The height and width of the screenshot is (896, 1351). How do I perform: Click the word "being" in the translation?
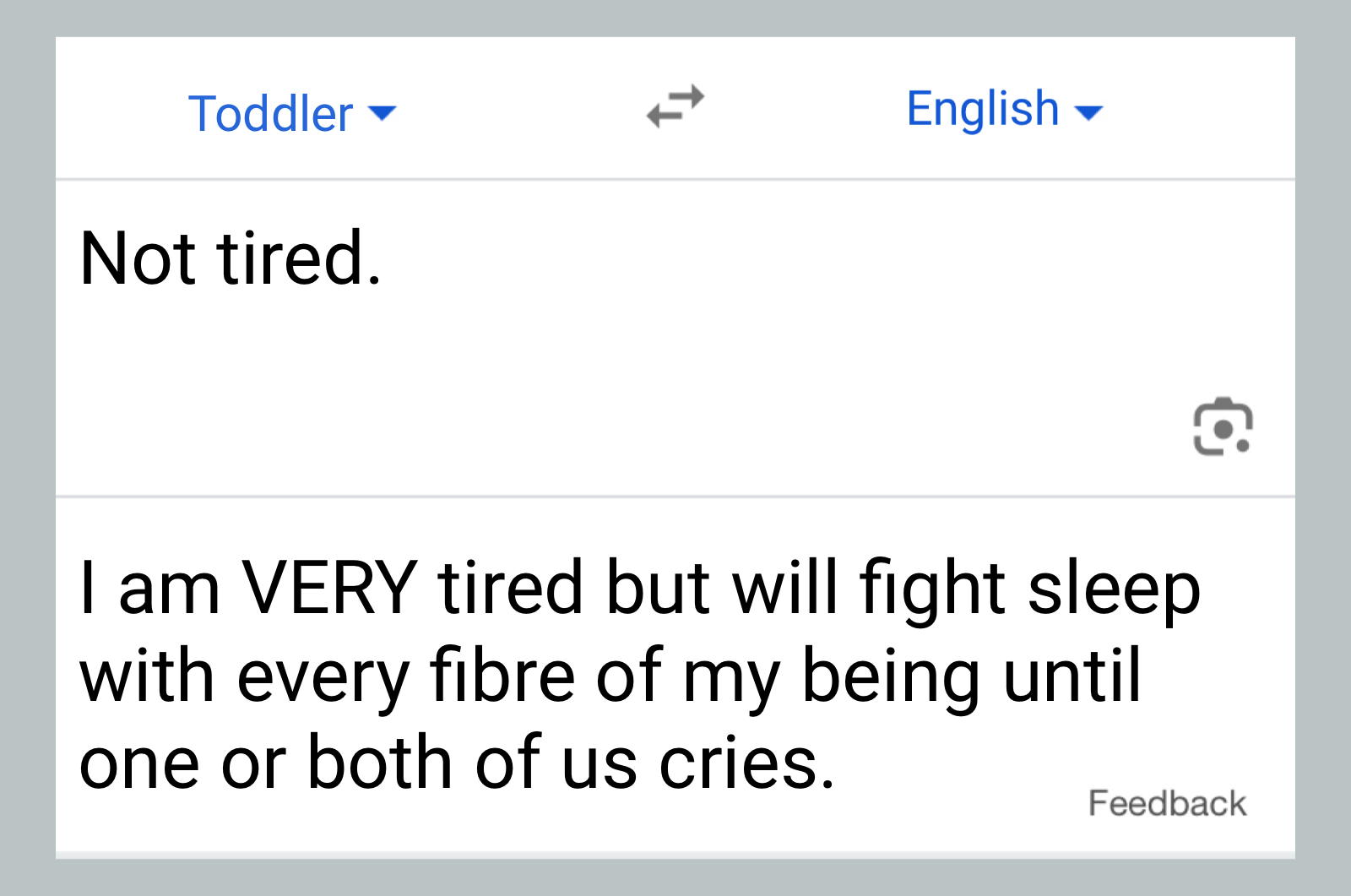click(890, 676)
